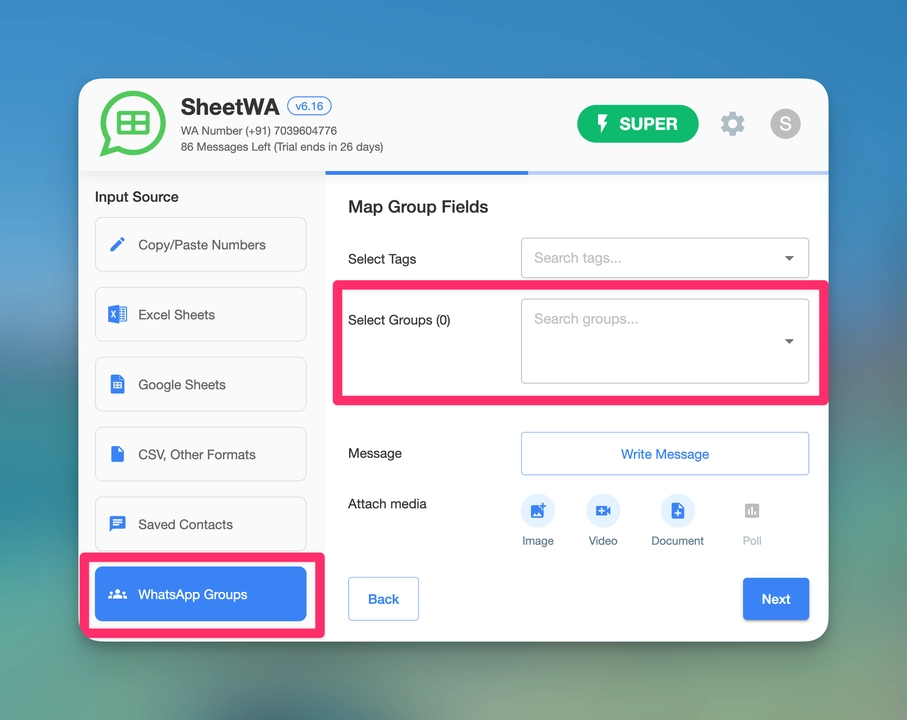Select CSV, Other Formats input source
This screenshot has height=720, width=907.
(x=201, y=455)
